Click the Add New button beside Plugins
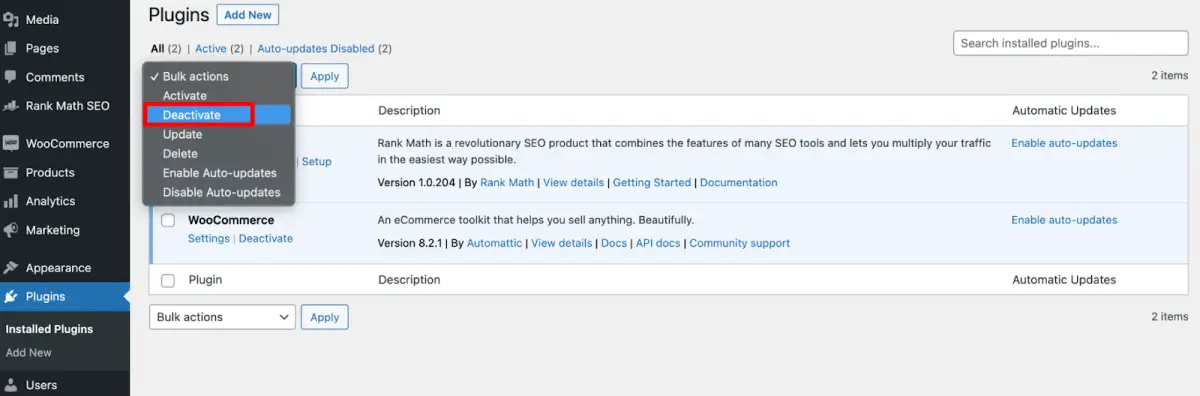This screenshot has height=396, width=1200. point(248,15)
